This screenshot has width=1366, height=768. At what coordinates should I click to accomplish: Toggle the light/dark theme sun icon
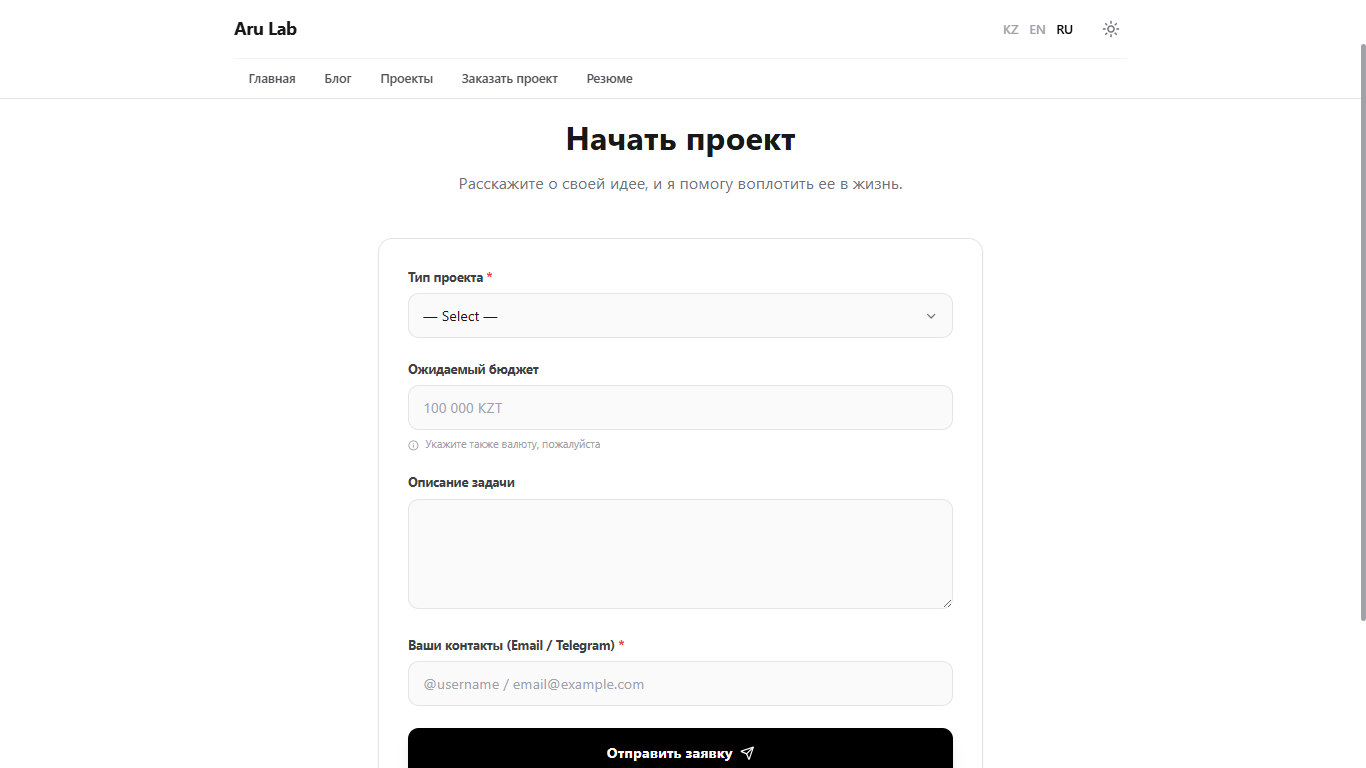pyautogui.click(x=1110, y=29)
